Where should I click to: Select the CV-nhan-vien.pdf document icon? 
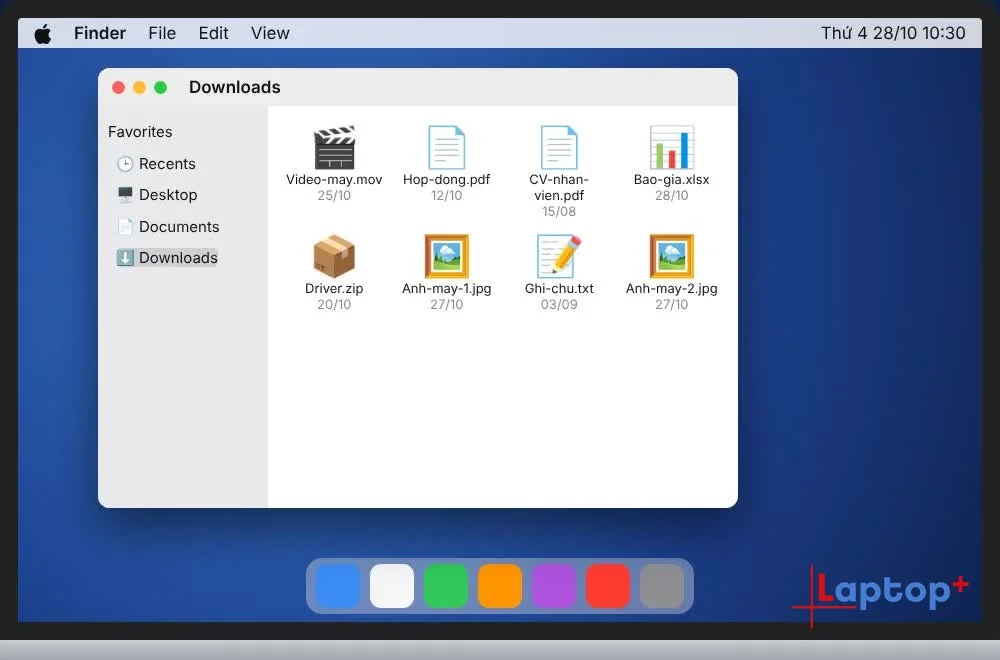[x=559, y=147]
